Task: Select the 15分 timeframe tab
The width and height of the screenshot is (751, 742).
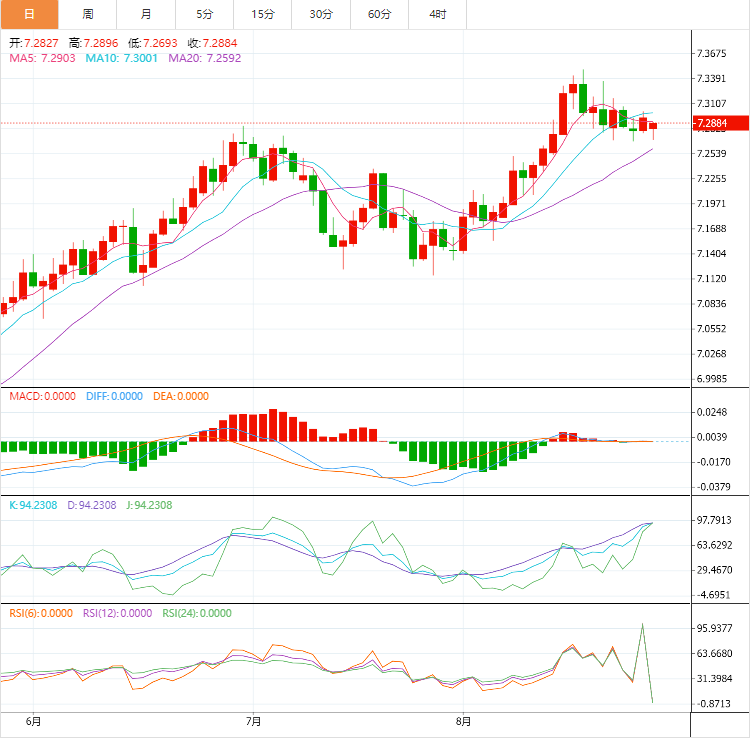Action: pos(263,14)
